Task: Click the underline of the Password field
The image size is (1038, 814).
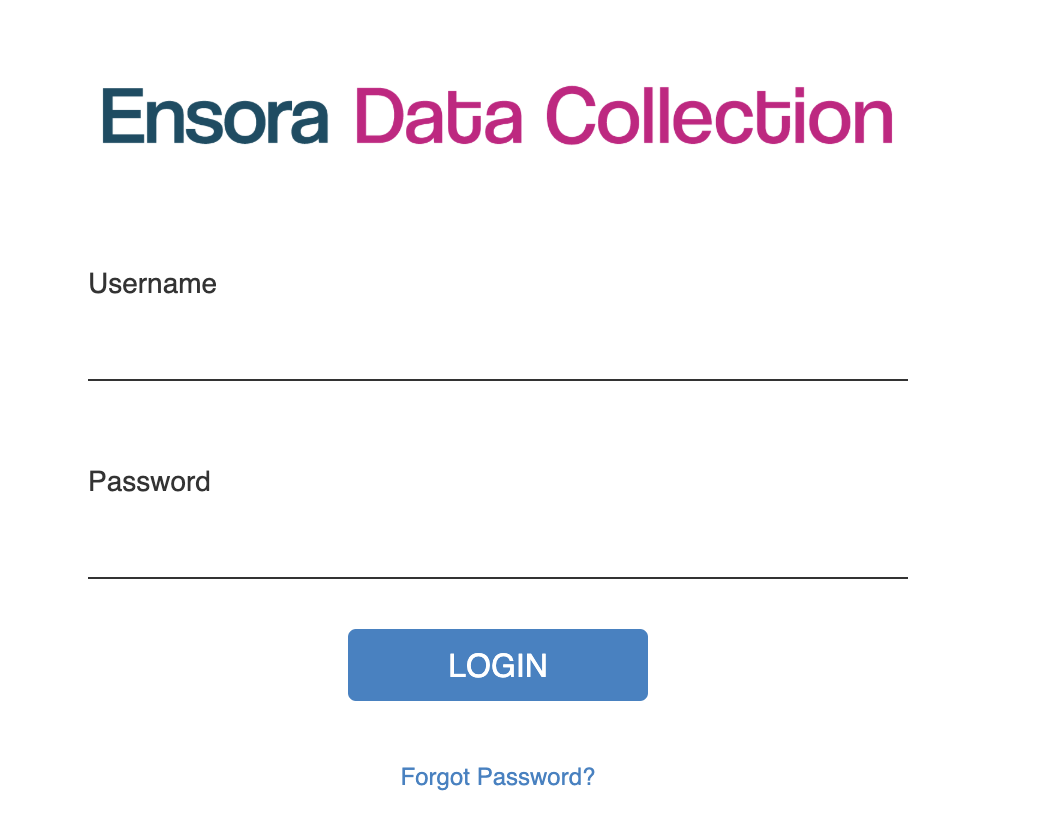Action: 498,578
